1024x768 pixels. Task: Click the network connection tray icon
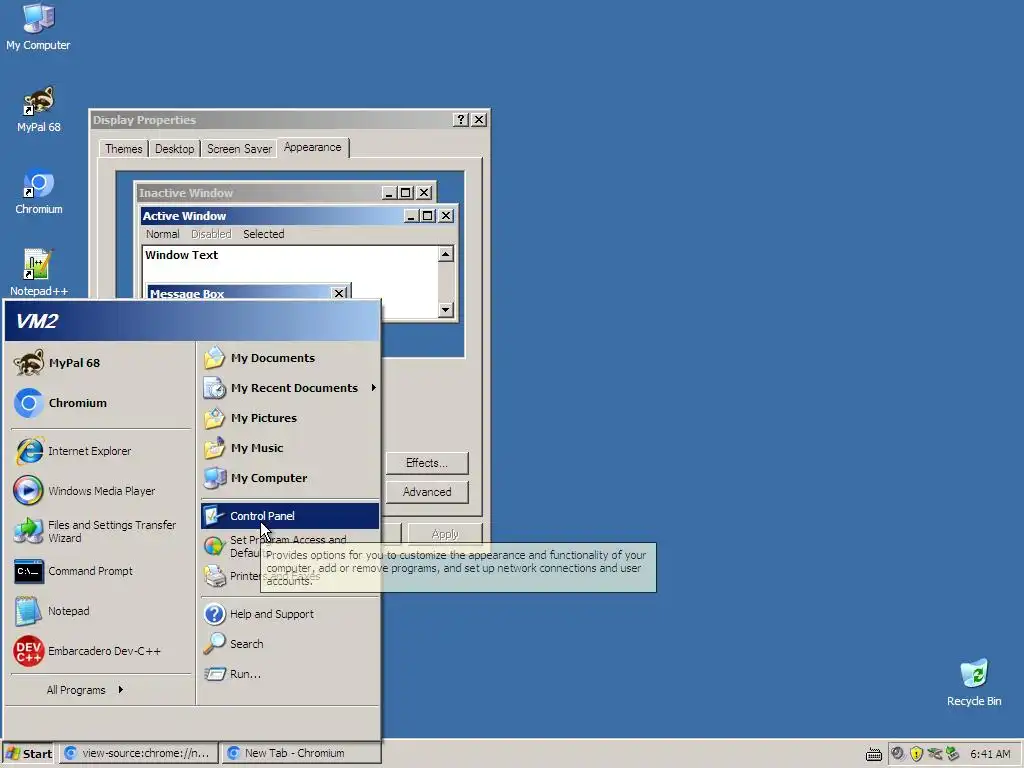coord(935,754)
